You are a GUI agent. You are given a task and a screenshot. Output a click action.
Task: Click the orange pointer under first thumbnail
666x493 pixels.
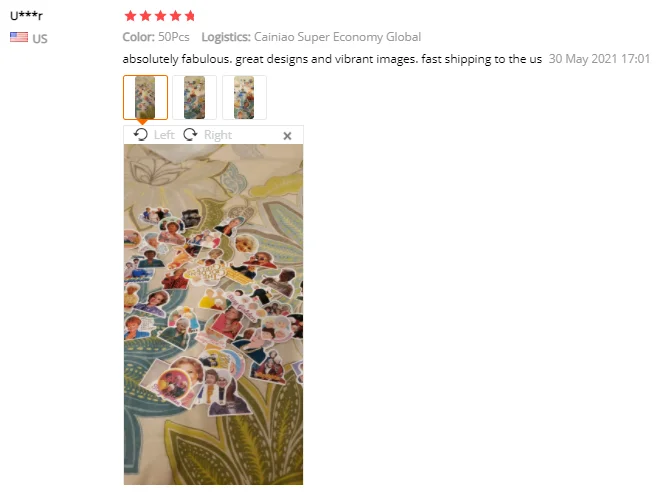(x=142, y=122)
